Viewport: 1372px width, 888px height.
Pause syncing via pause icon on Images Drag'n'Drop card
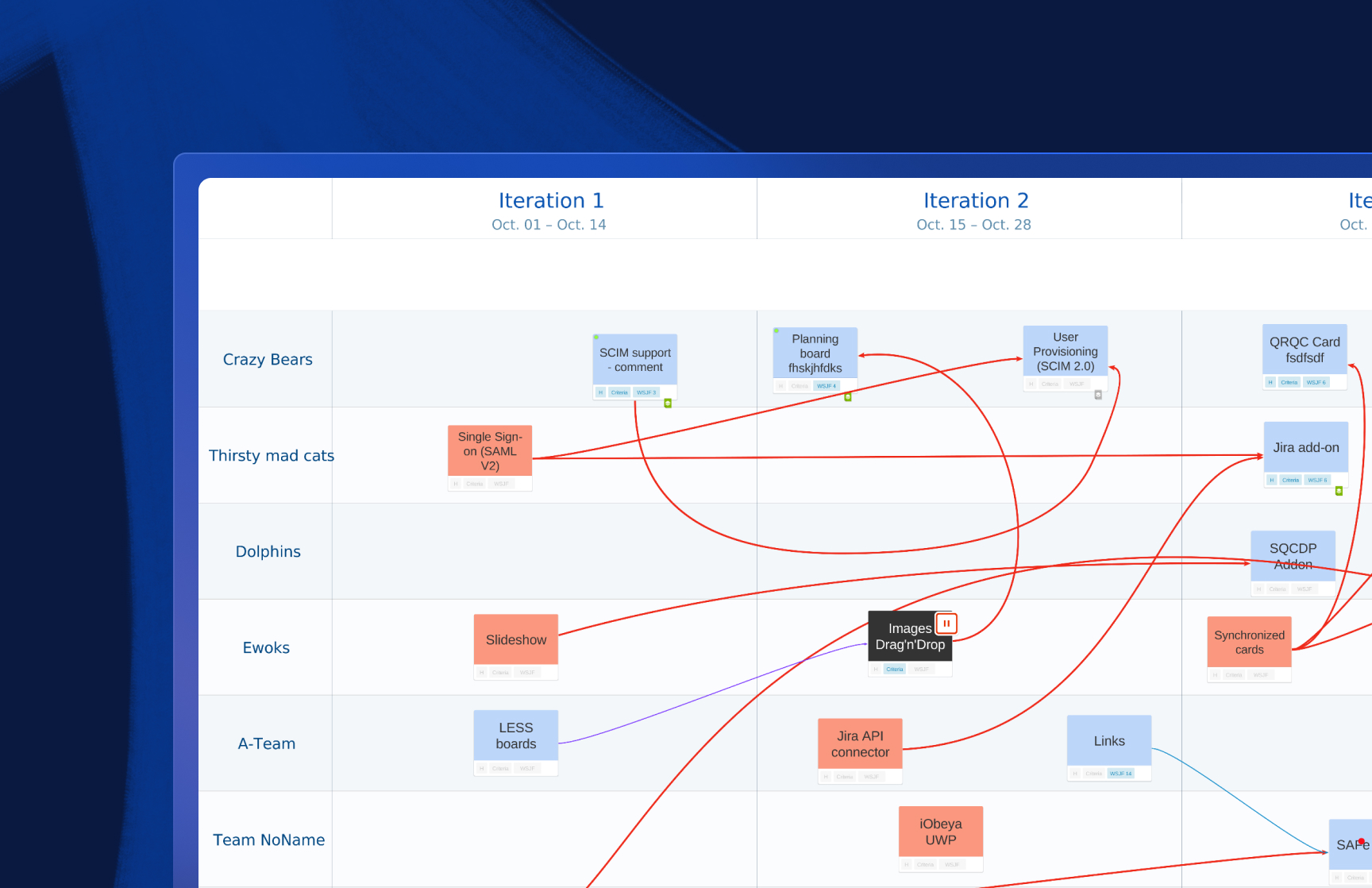(946, 624)
